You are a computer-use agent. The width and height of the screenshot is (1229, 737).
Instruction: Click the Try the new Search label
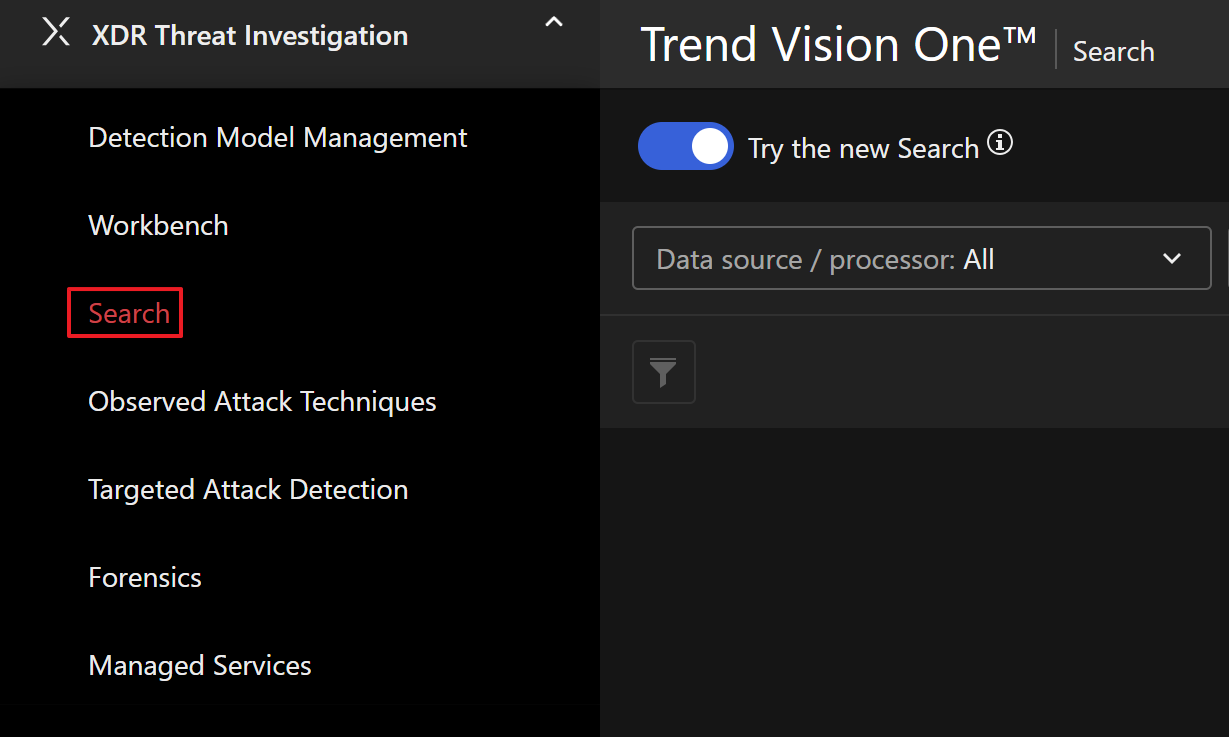click(863, 149)
